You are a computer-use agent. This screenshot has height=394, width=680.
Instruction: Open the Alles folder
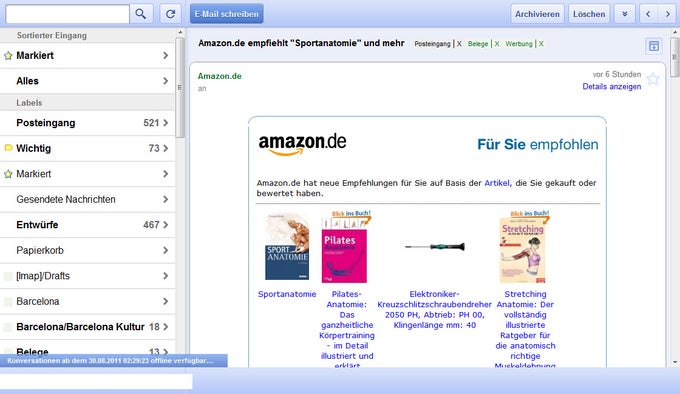click(88, 81)
